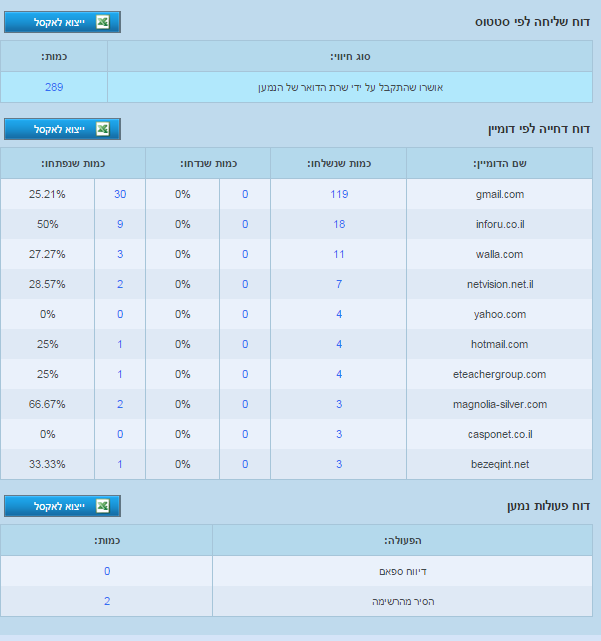Open the 4 sent count for eteachergroup.com
This screenshot has height=641, width=601.
coord(339,374)
